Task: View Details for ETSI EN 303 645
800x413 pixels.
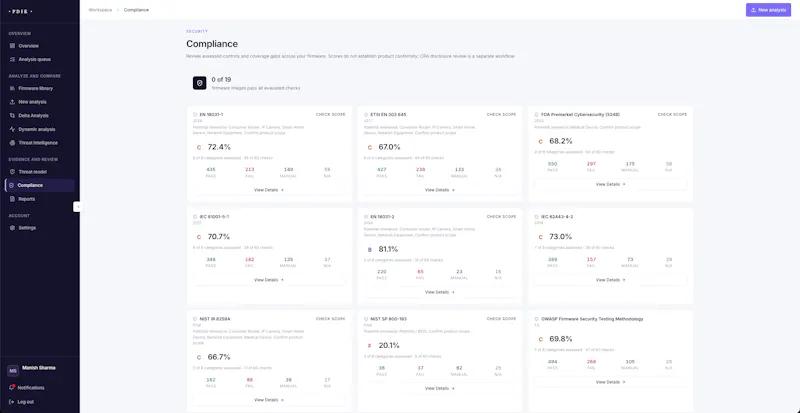Action: (x=440, y=190)
